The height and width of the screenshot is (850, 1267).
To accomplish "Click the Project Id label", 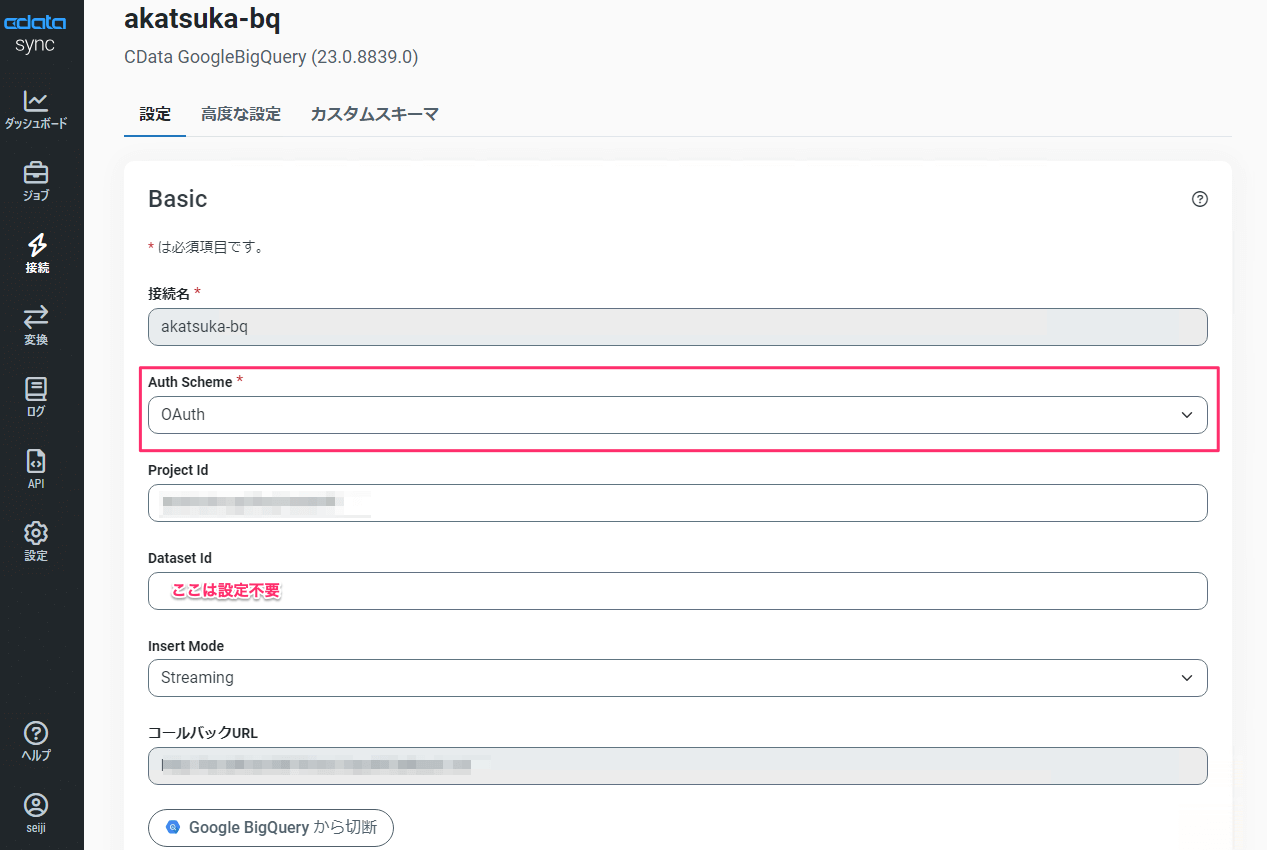I will [x=178, y=470].
